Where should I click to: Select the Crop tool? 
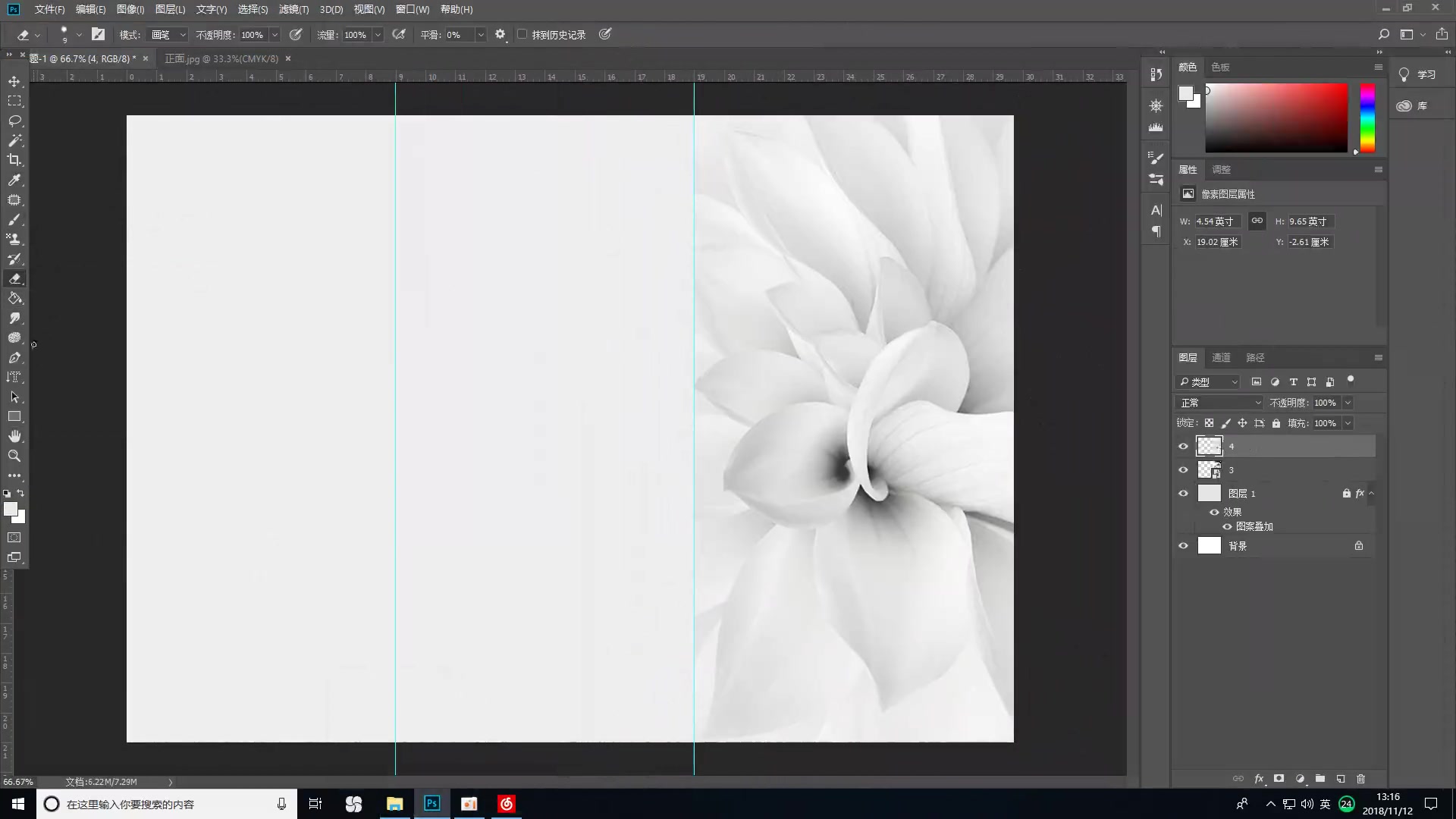coord(14,160)
